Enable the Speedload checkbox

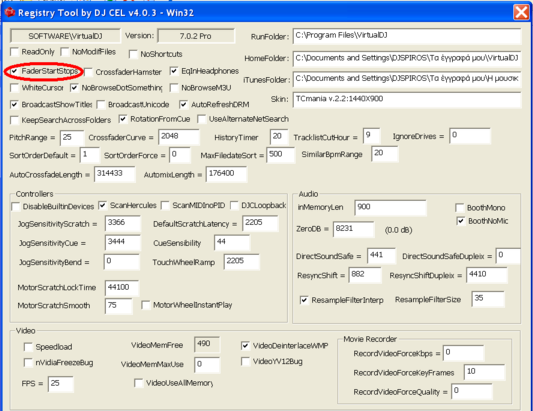(28, 347)
